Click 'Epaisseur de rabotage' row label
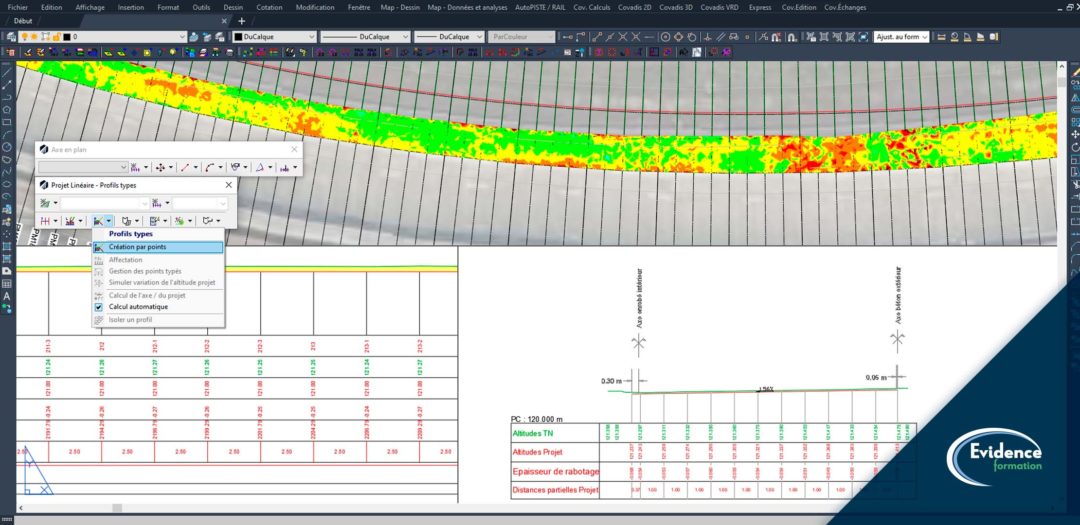Image resolution: width=1080 pixels, height=525 pixels. point(555,472)
